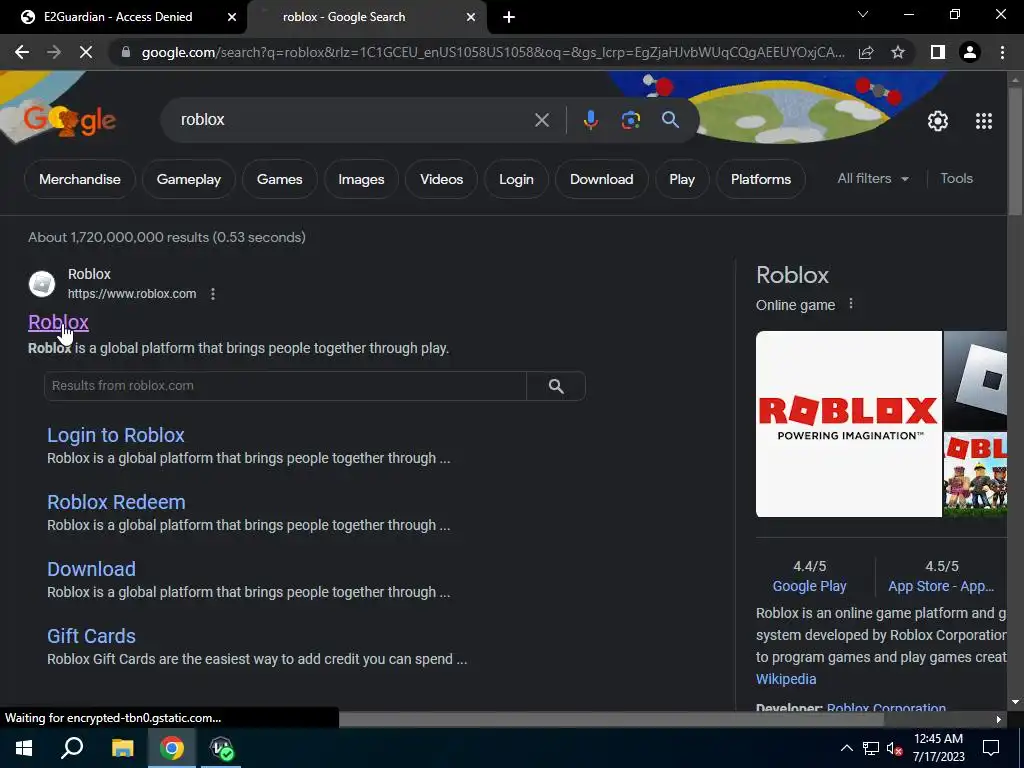Expand the All filters dropdown
This screenshot has width=1024, height=768.
tap(873, 178)
